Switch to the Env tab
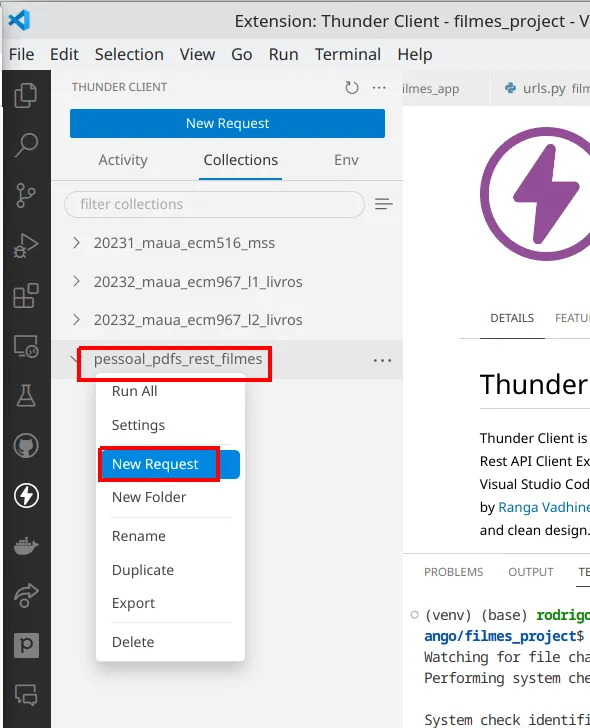590x728 pixels. tap(346, 160)
